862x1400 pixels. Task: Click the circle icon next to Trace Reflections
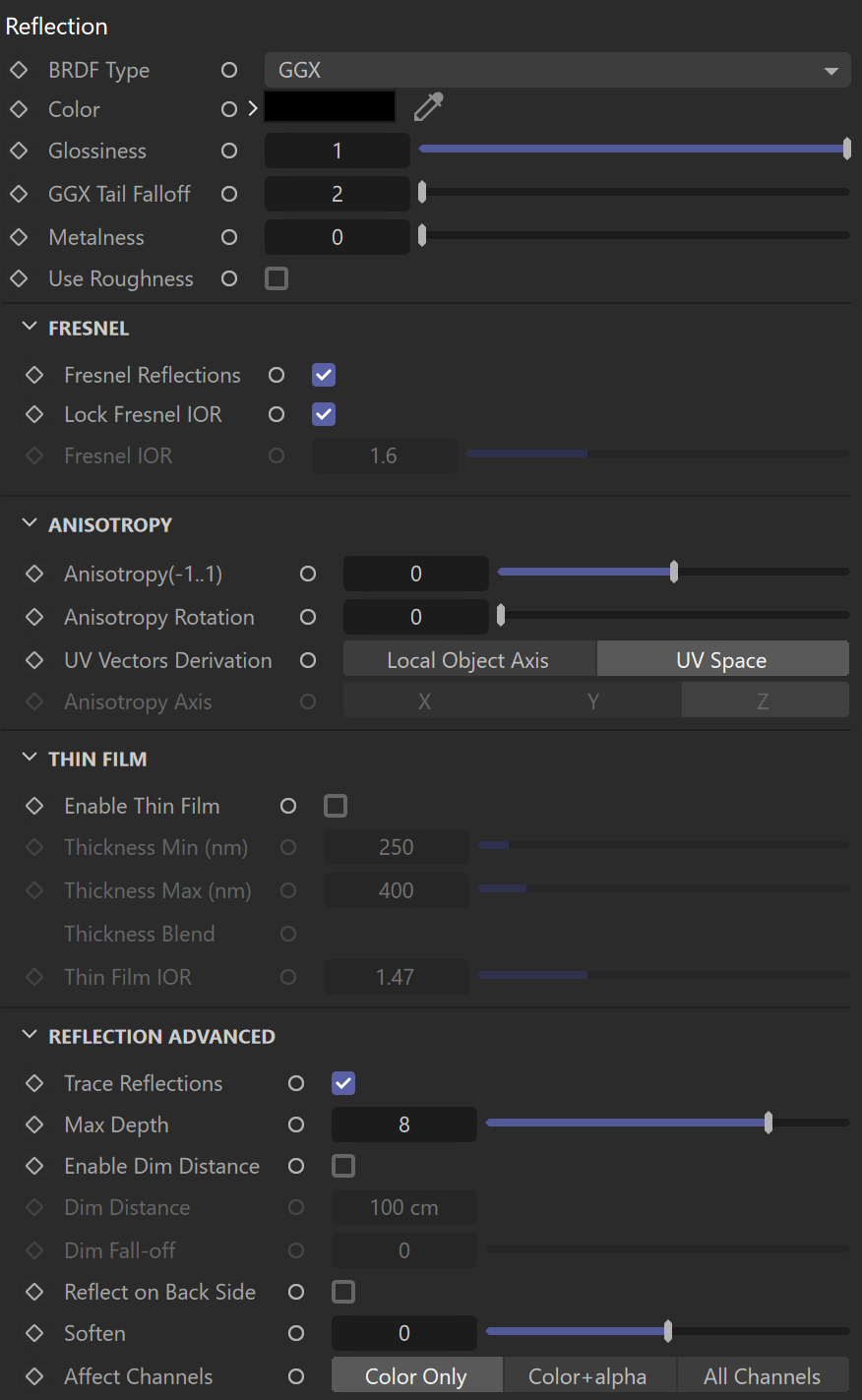pyautogui.click(x=296, y=1083)
